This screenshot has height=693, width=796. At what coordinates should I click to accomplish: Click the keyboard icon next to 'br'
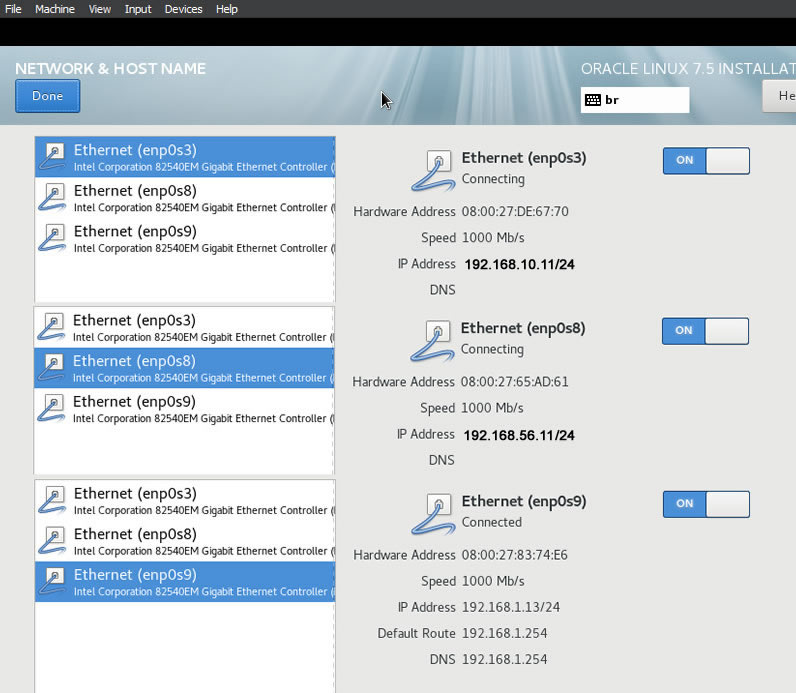(592, 100)
